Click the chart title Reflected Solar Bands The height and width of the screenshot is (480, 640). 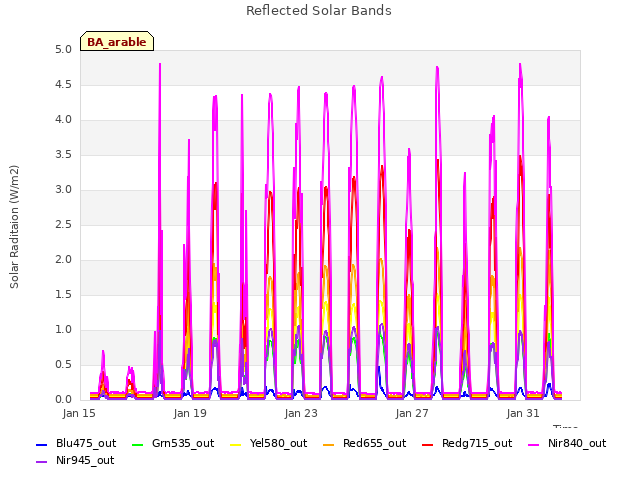[x=319, y=11]
